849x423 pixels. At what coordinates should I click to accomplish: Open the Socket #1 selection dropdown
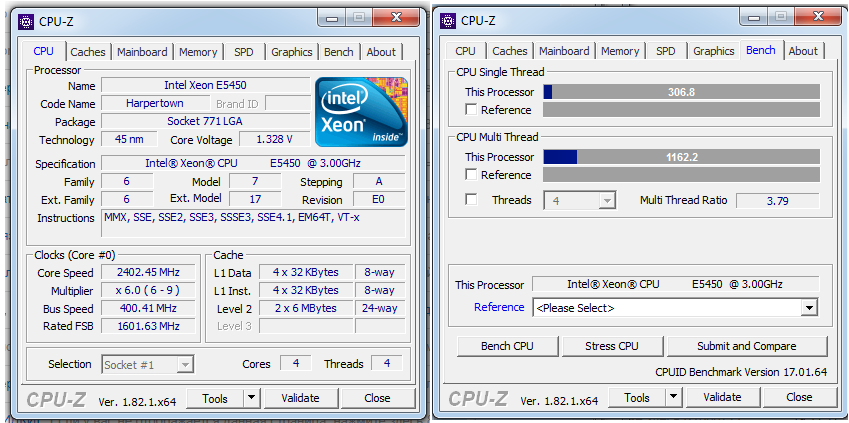click(x=147, y=365)
